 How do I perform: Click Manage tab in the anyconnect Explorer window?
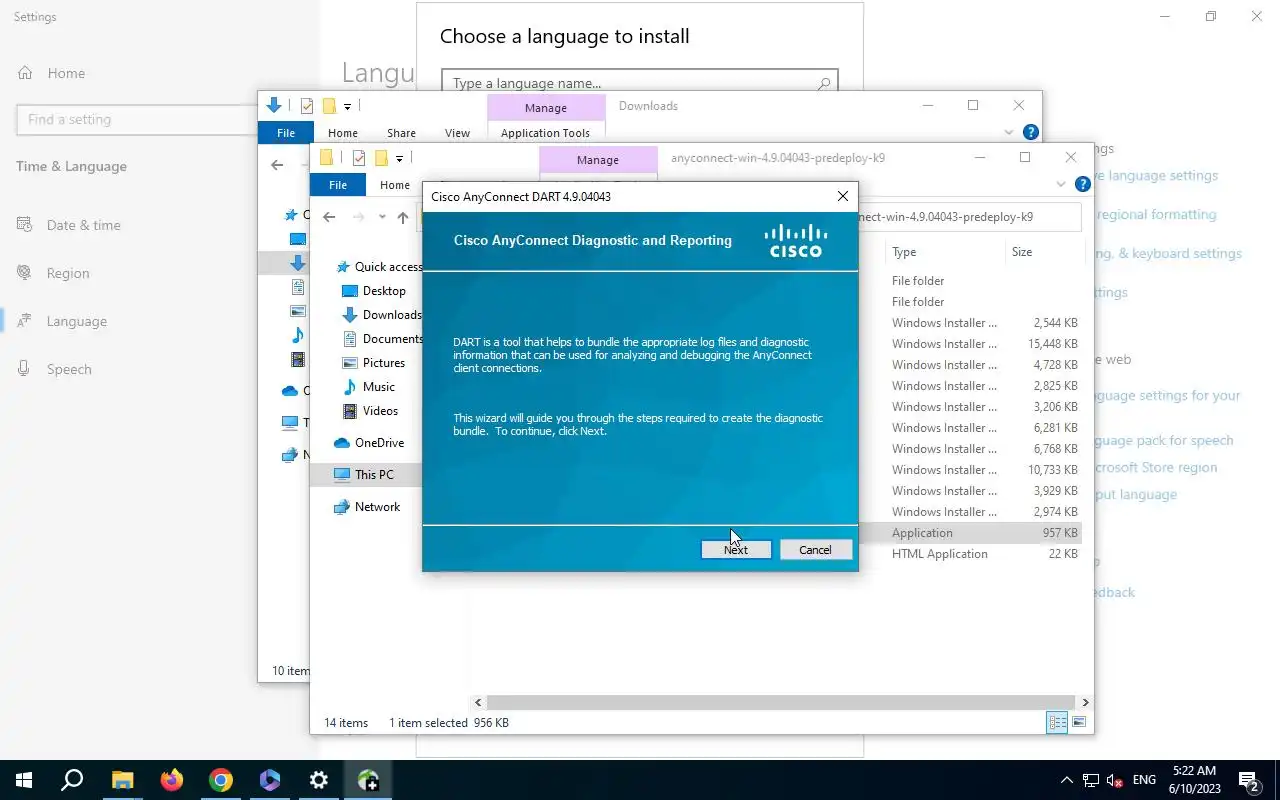[x=598, y=159]
